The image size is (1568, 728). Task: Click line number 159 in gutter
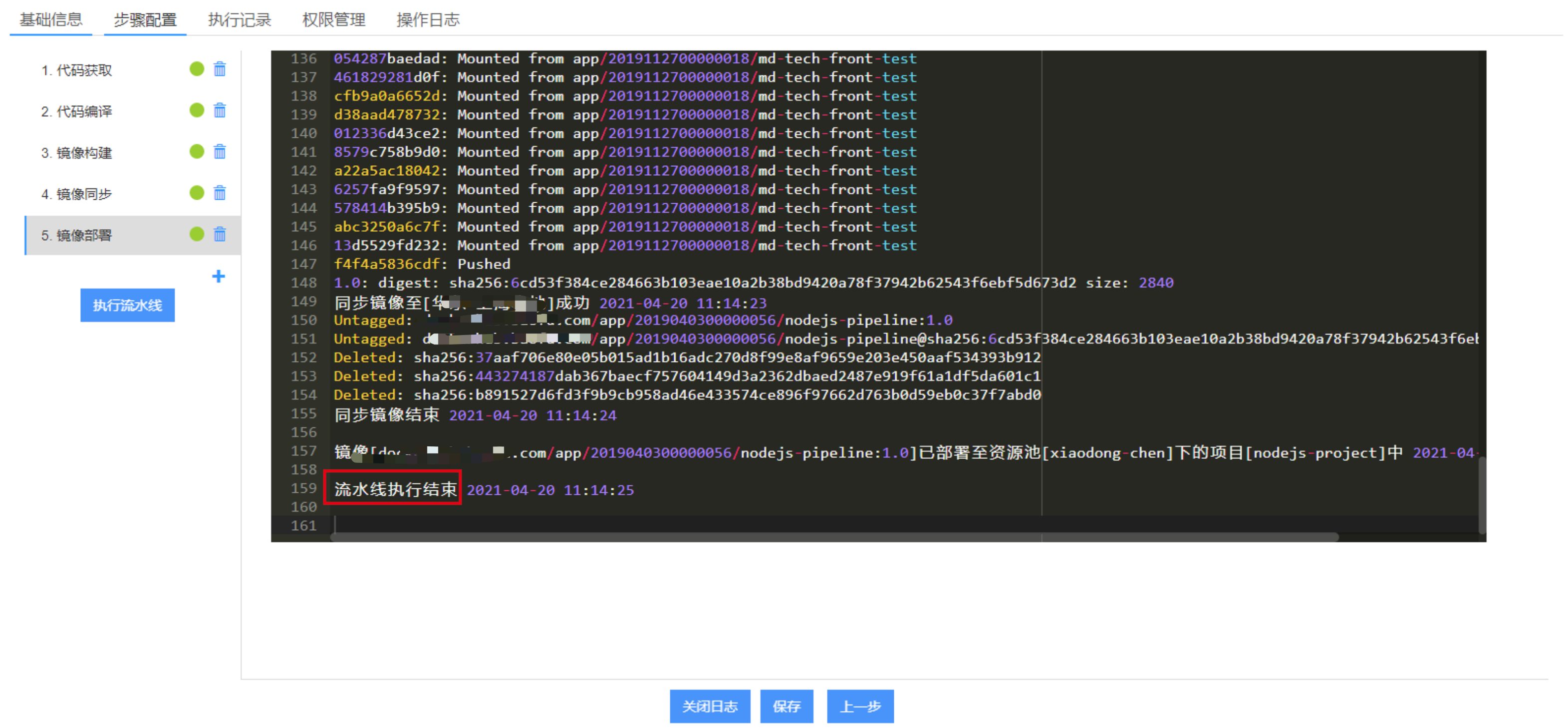click(x=303, y=489)
